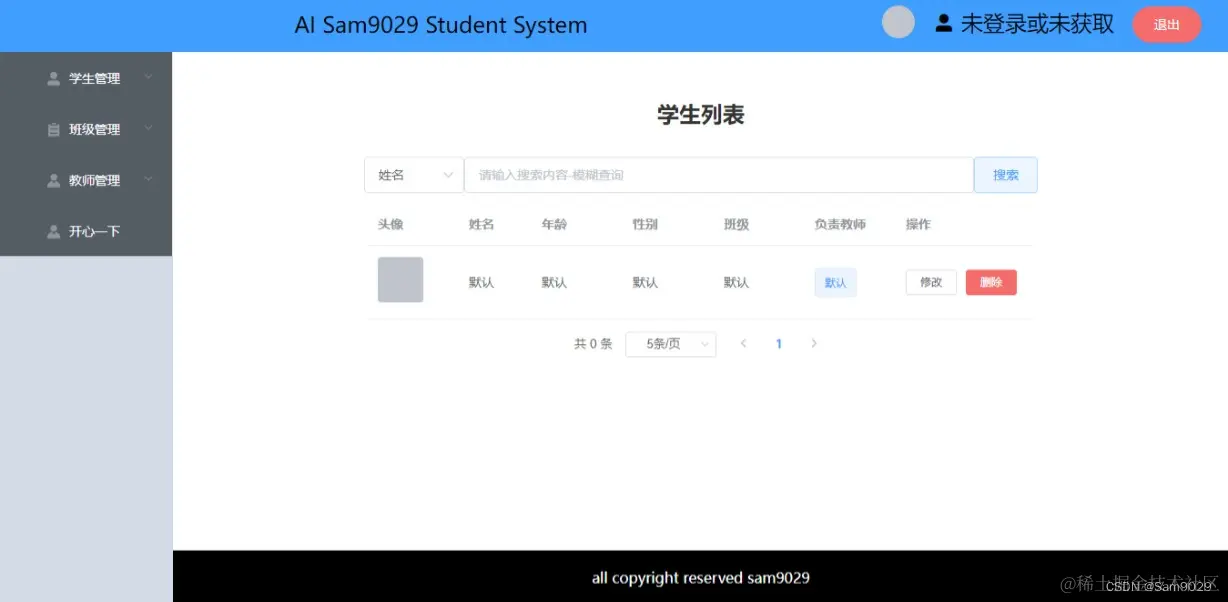Open the 5条/页 page size selector
This screenshot has height=602, width=1228.
coord(670,343)
